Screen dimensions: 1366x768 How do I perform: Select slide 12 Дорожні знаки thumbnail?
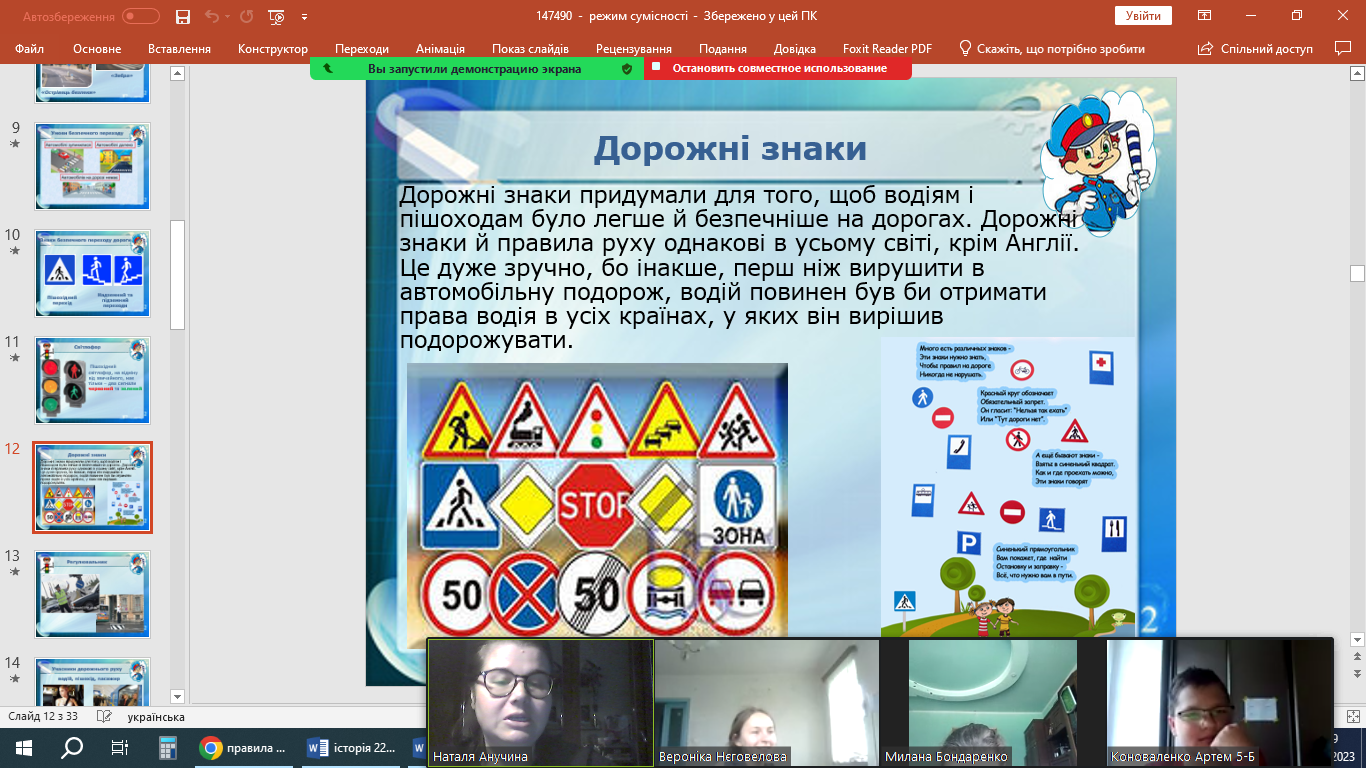coord(92,487)
